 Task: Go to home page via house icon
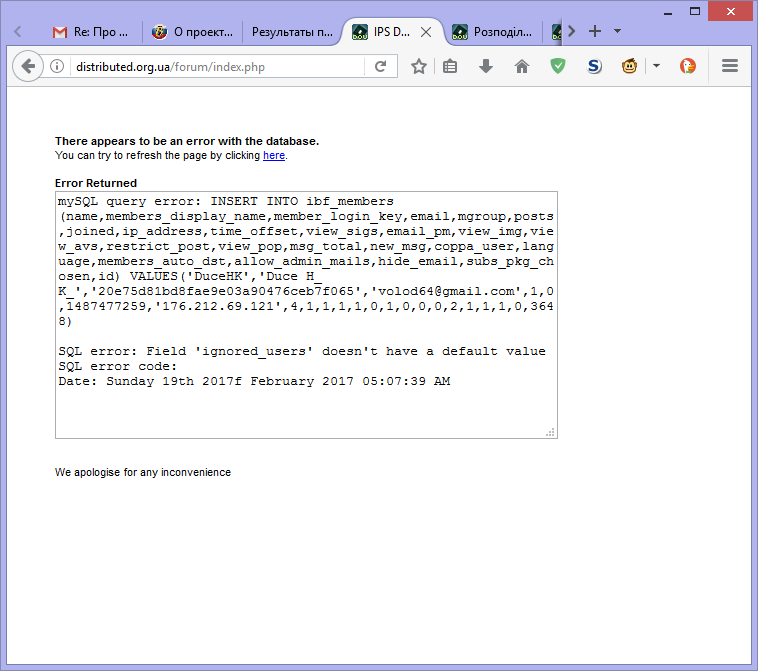click(x=521, y=67)
